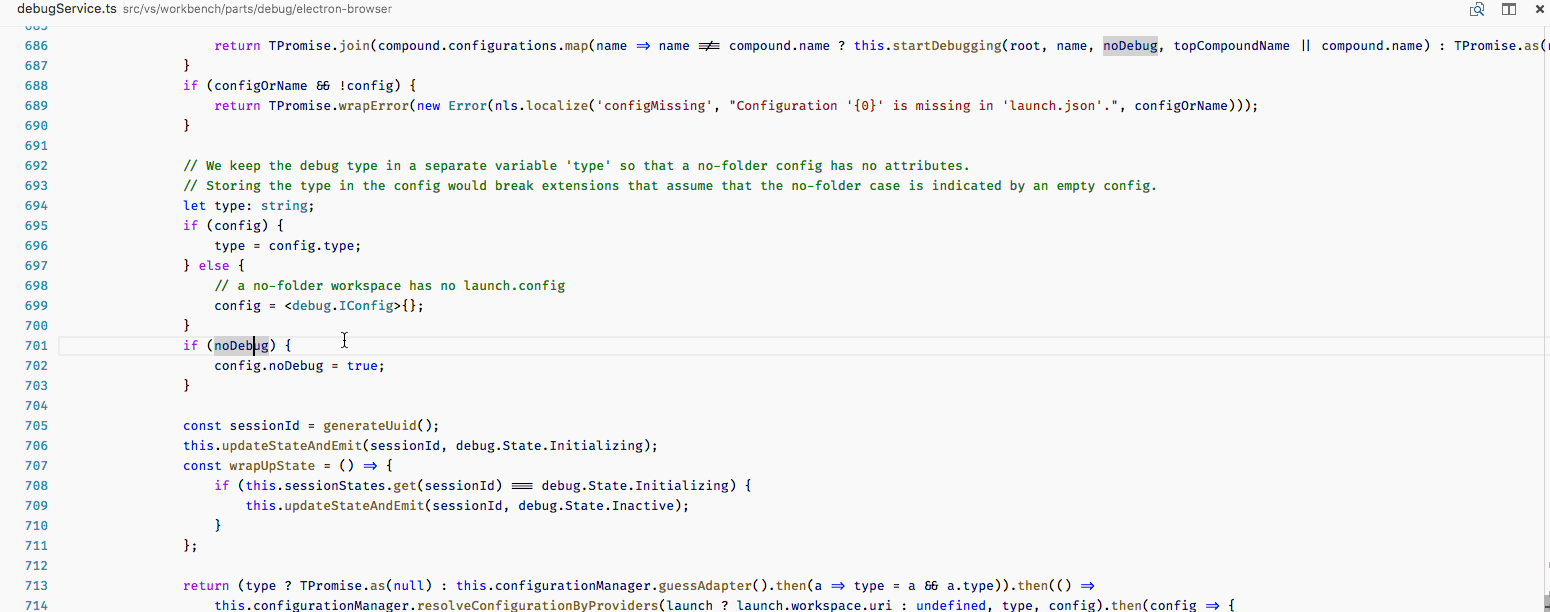Click line number 714 in the gutter
1550x612 pixels.
tap(36, 606)
